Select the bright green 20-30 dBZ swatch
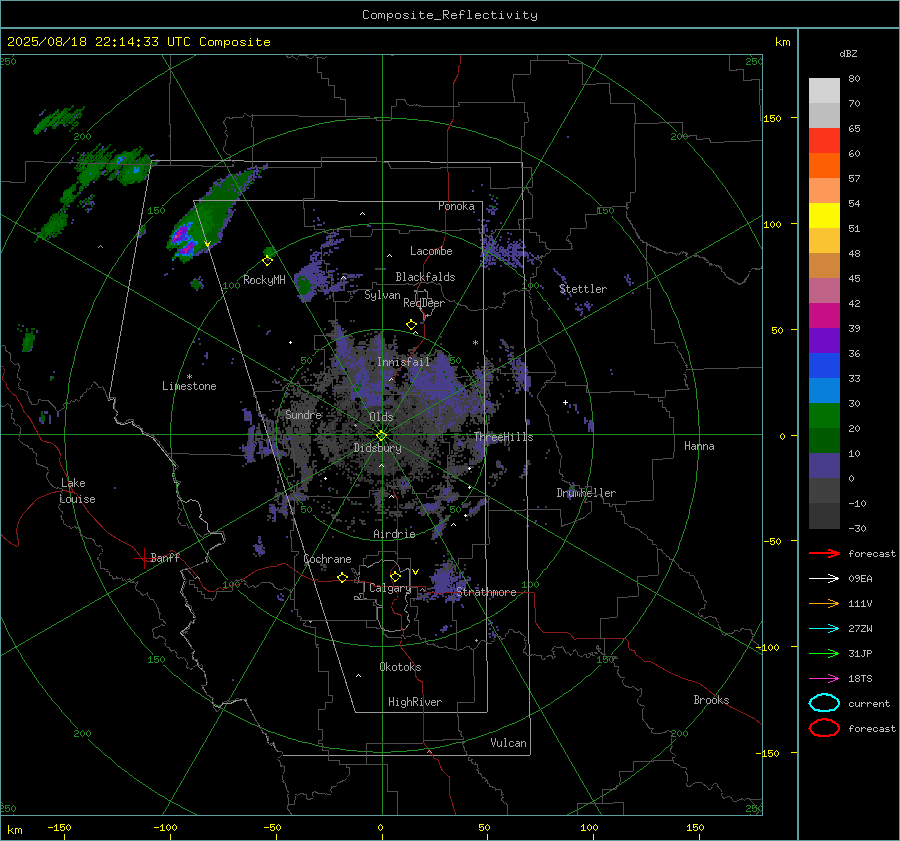 [x=824, y=416]
